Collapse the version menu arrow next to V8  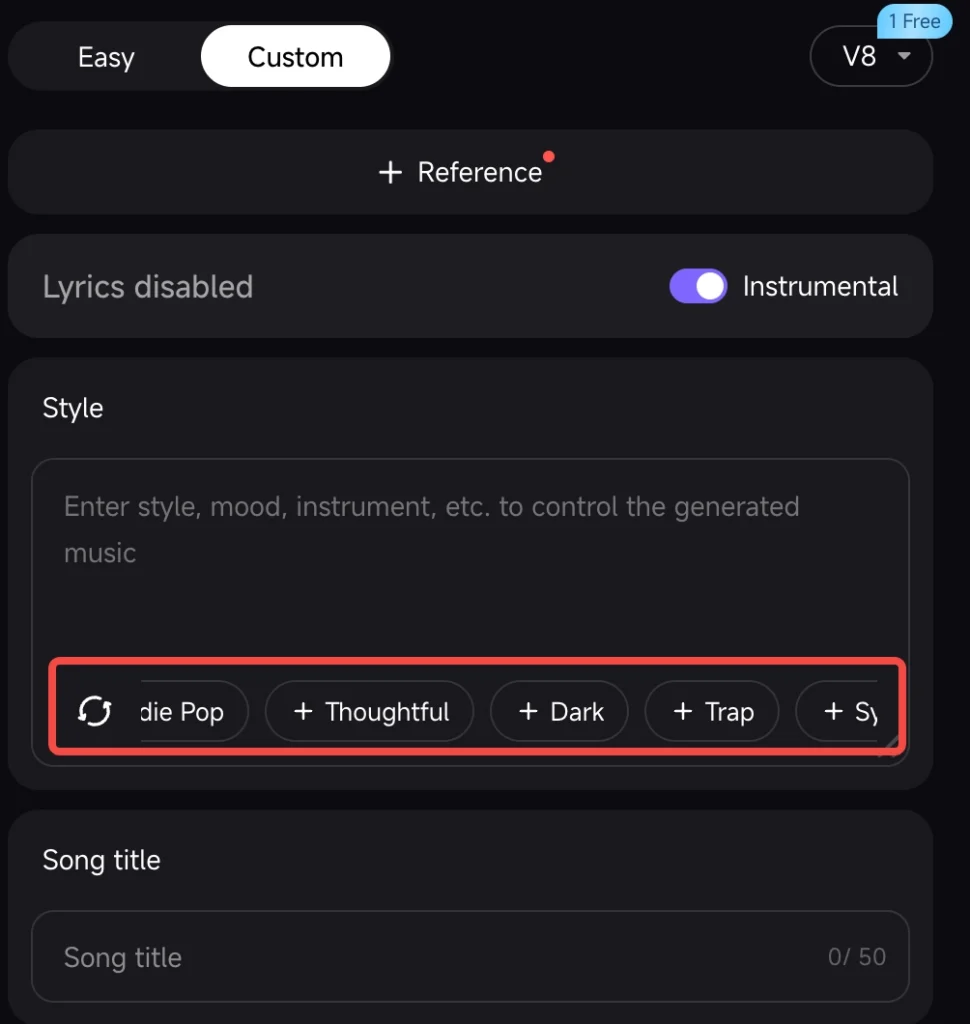coord(903,57)
